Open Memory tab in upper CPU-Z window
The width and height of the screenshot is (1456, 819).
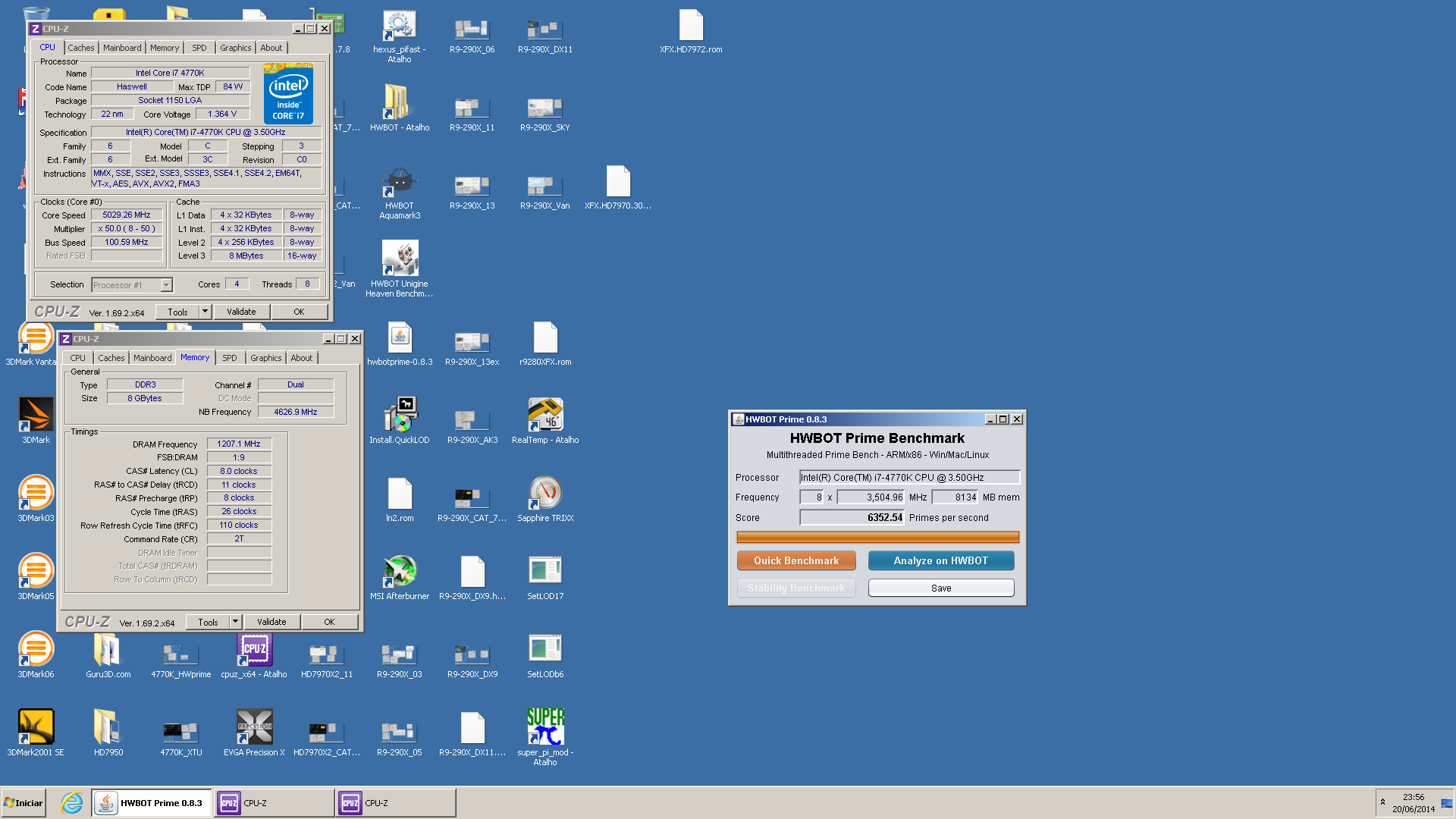(x=165, y=48)
